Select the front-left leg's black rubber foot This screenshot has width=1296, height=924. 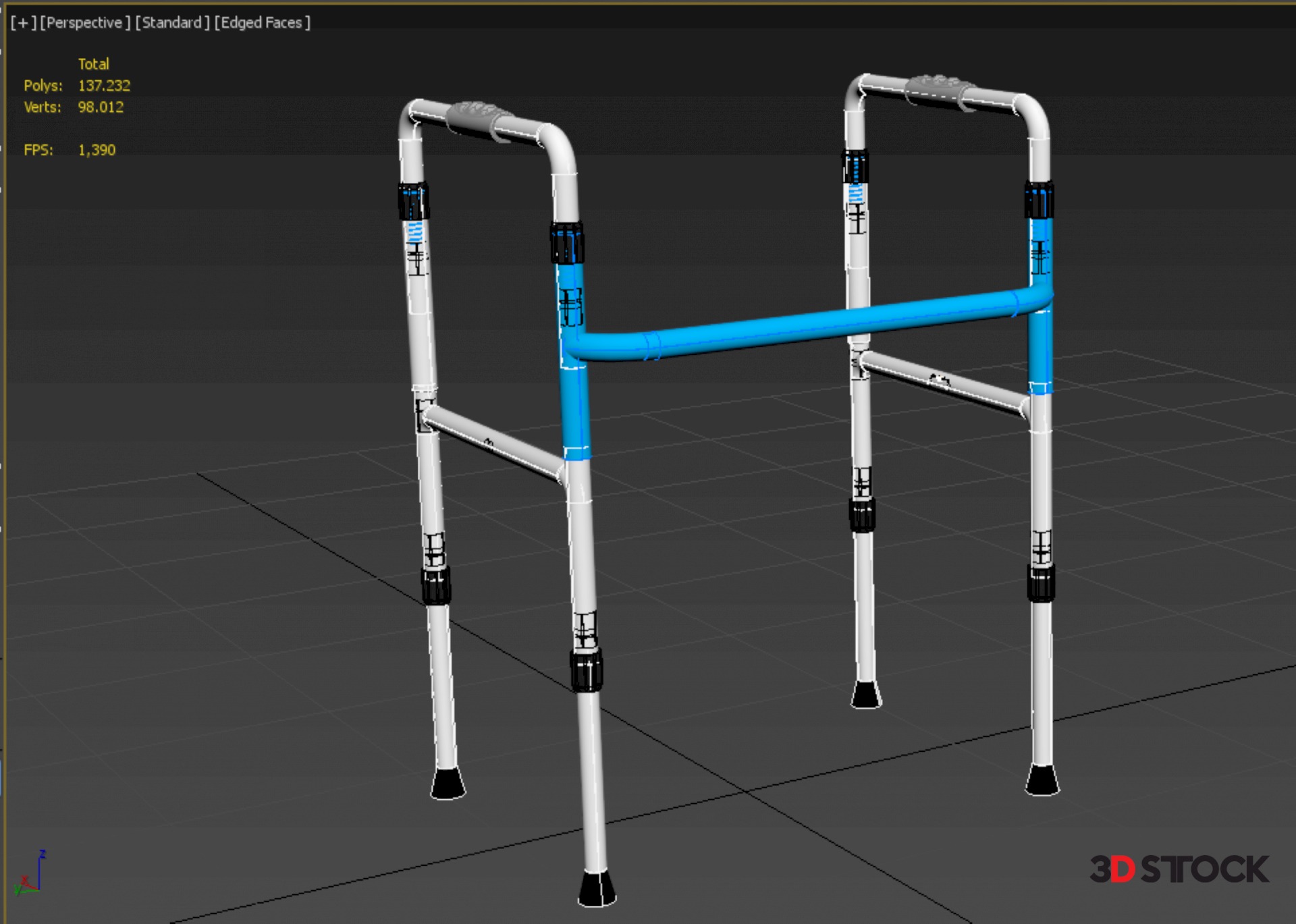coord(597,888)
